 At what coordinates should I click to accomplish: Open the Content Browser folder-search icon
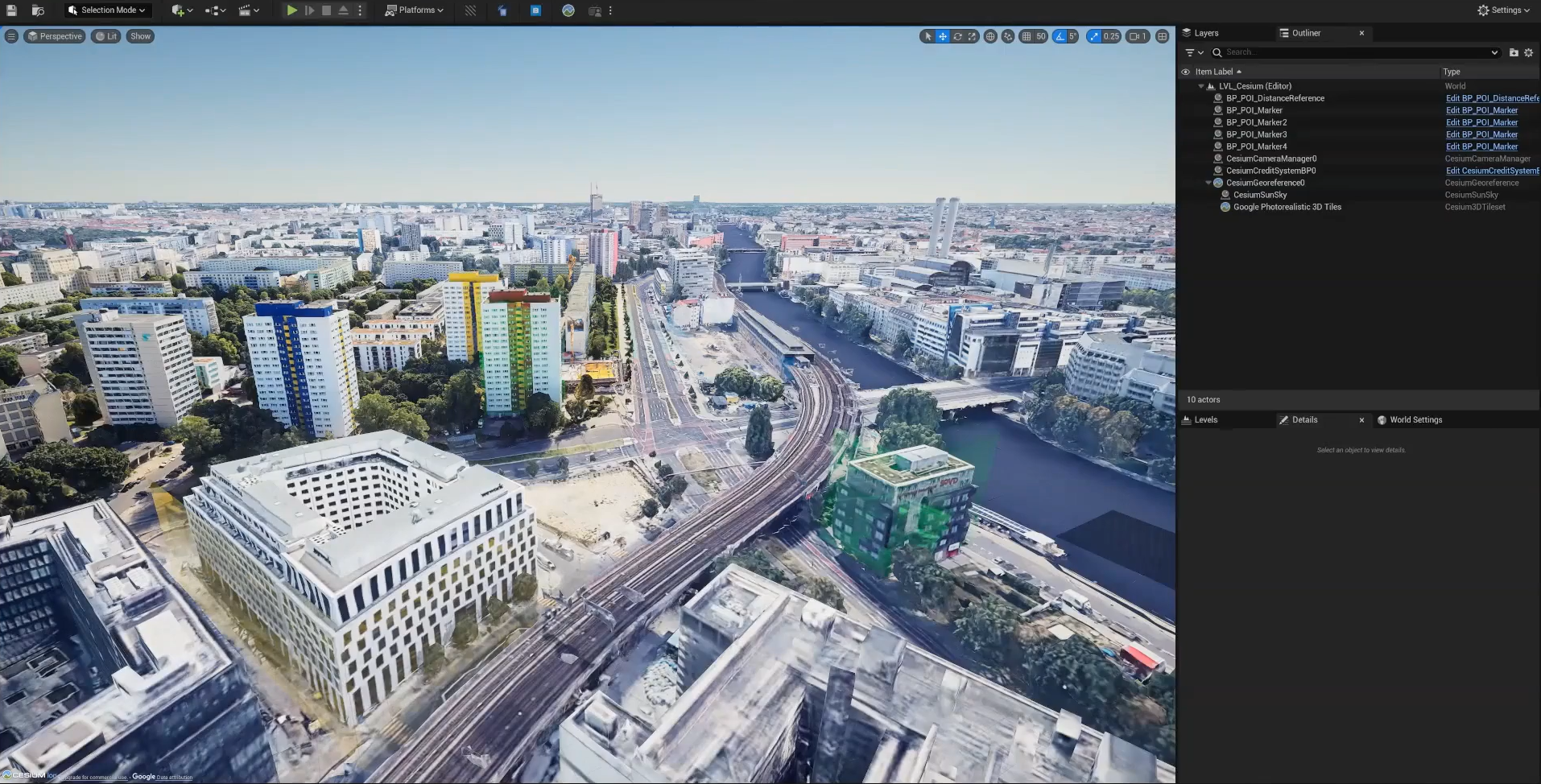coord(38,10)
